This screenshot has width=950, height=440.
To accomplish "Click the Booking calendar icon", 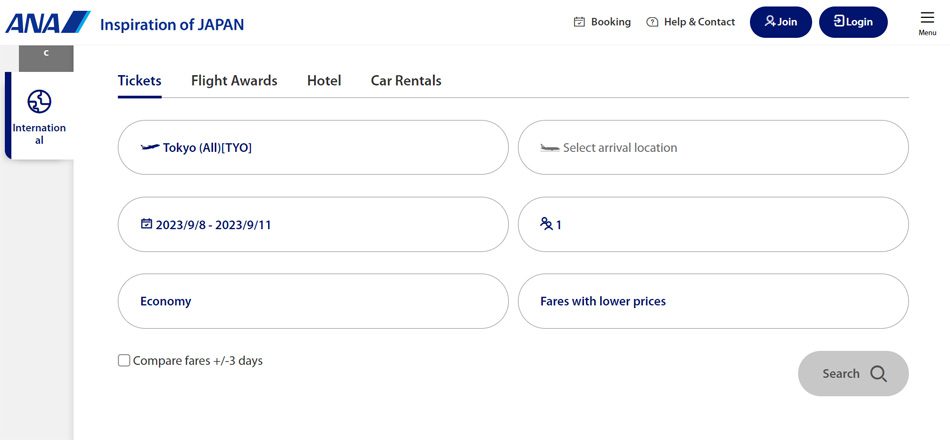I will (x=579, y=22).
